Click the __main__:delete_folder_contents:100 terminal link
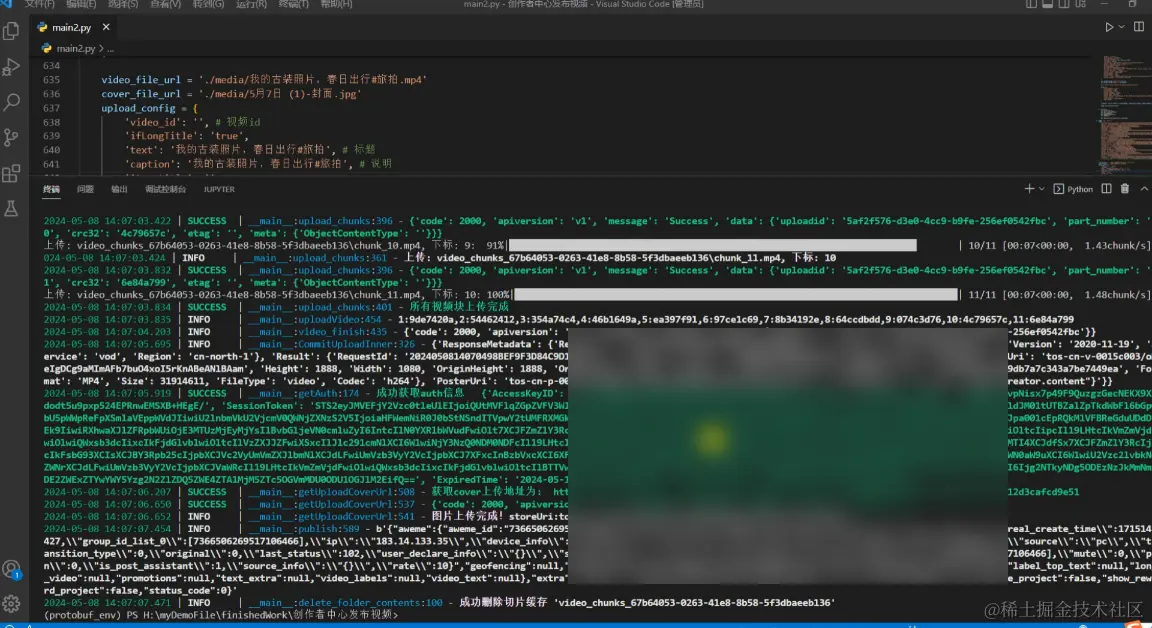1152x628 pixels. (x=345, y=602)
